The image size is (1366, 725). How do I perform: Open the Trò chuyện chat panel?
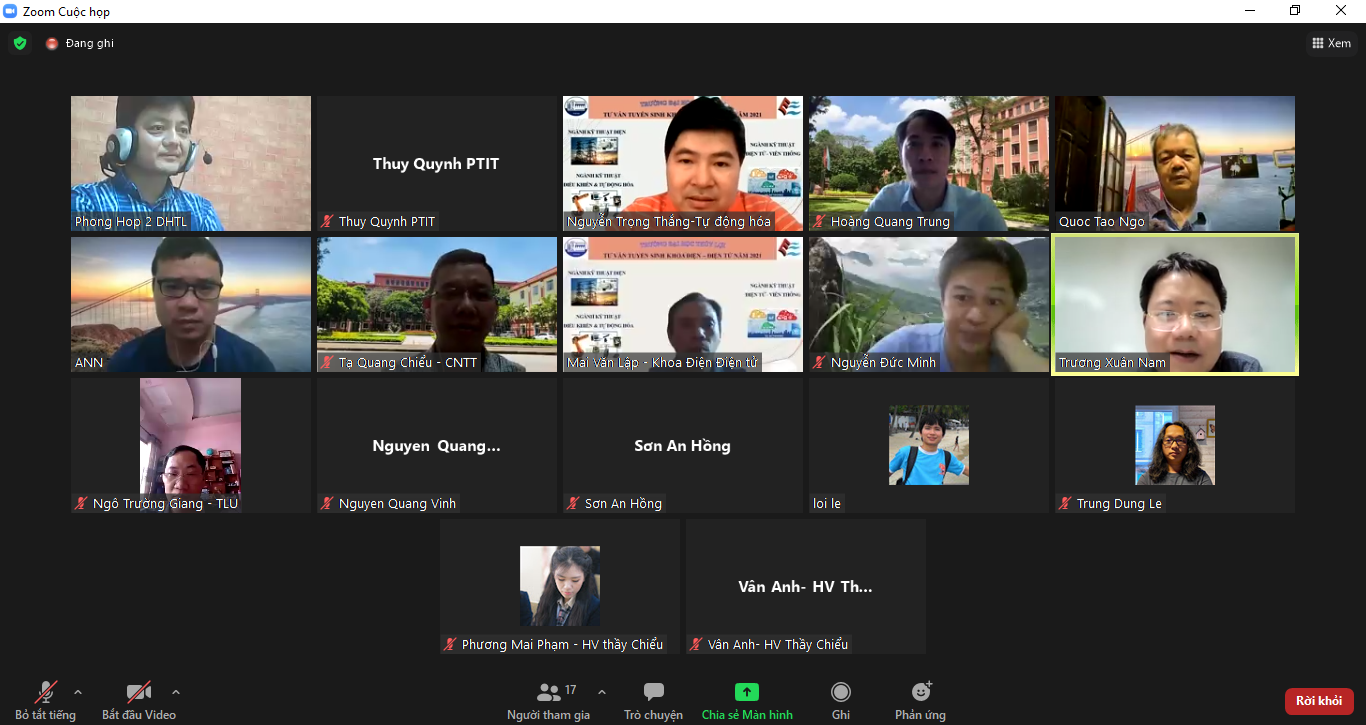(653, 700)
